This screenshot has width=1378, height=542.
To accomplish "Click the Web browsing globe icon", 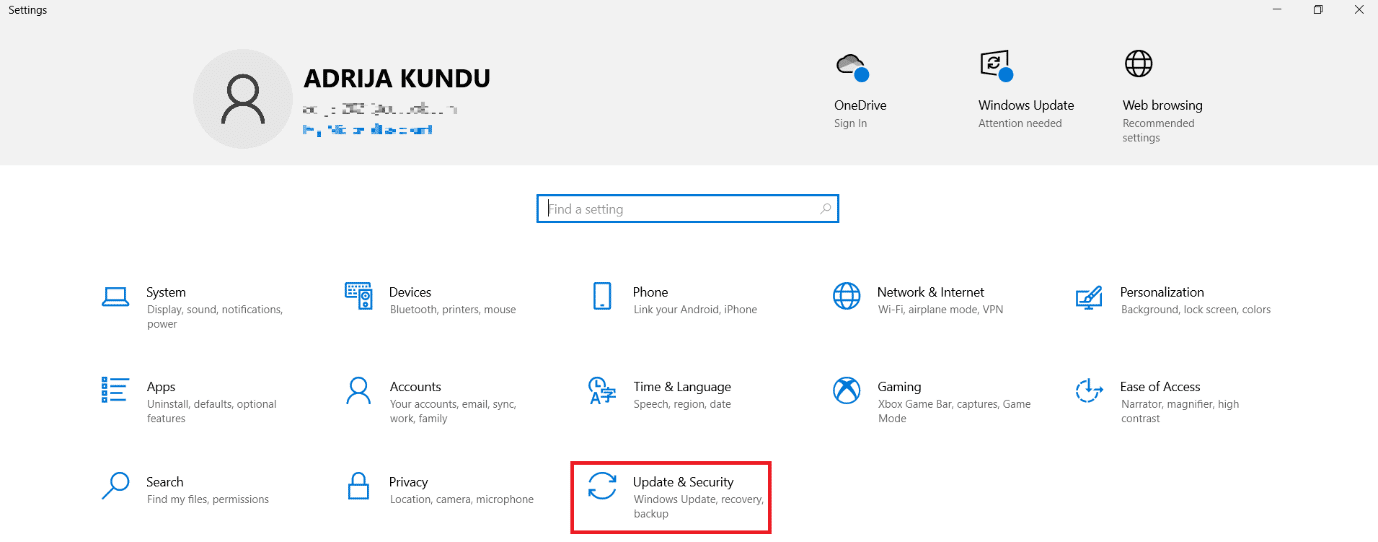I will [x=1139, y=64].
